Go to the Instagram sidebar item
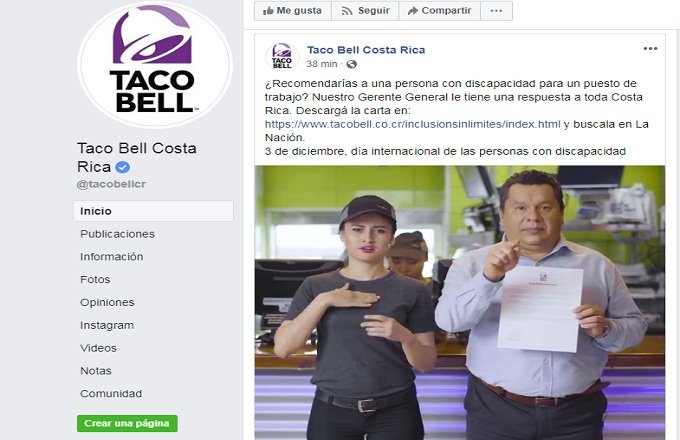Screen dimensions: 680x440 [x=107, y=326]
